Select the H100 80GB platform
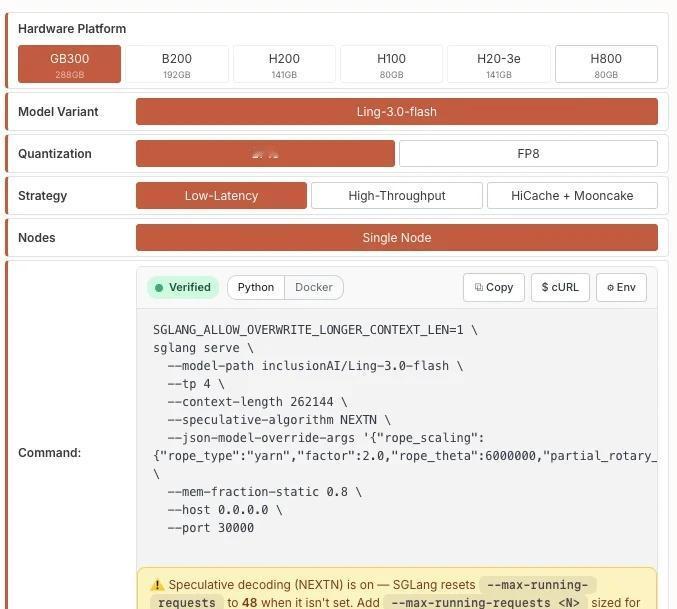 coord(391,64)
